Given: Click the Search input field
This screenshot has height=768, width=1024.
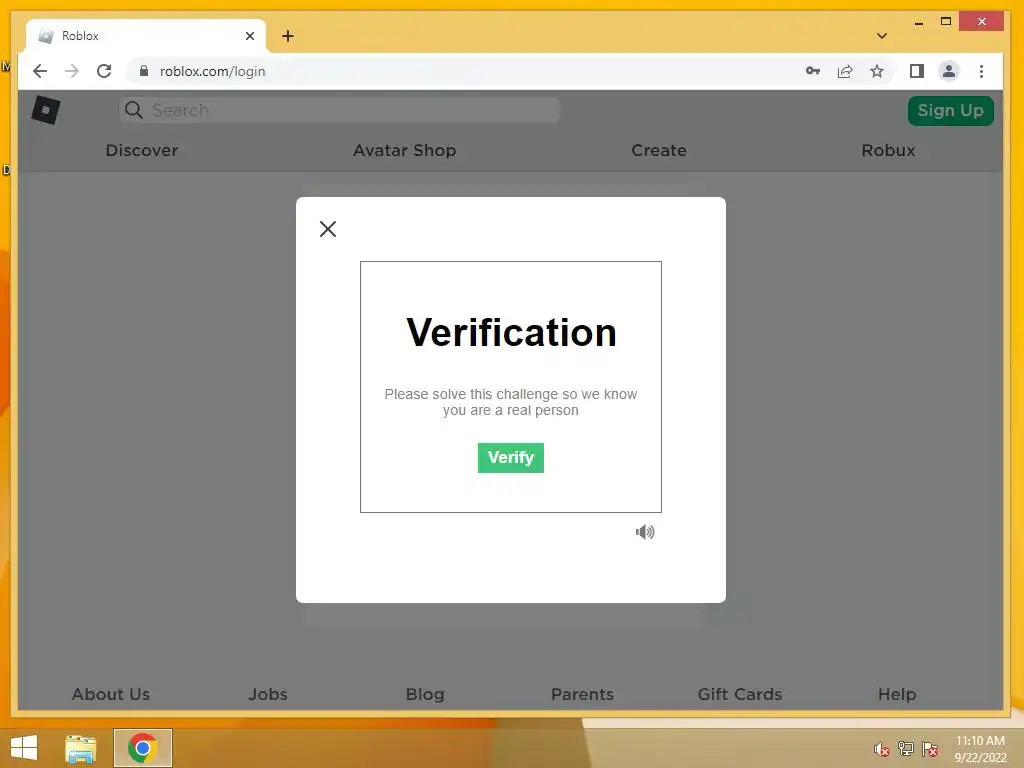Looking at the screenshot, I should click(339, 110).
